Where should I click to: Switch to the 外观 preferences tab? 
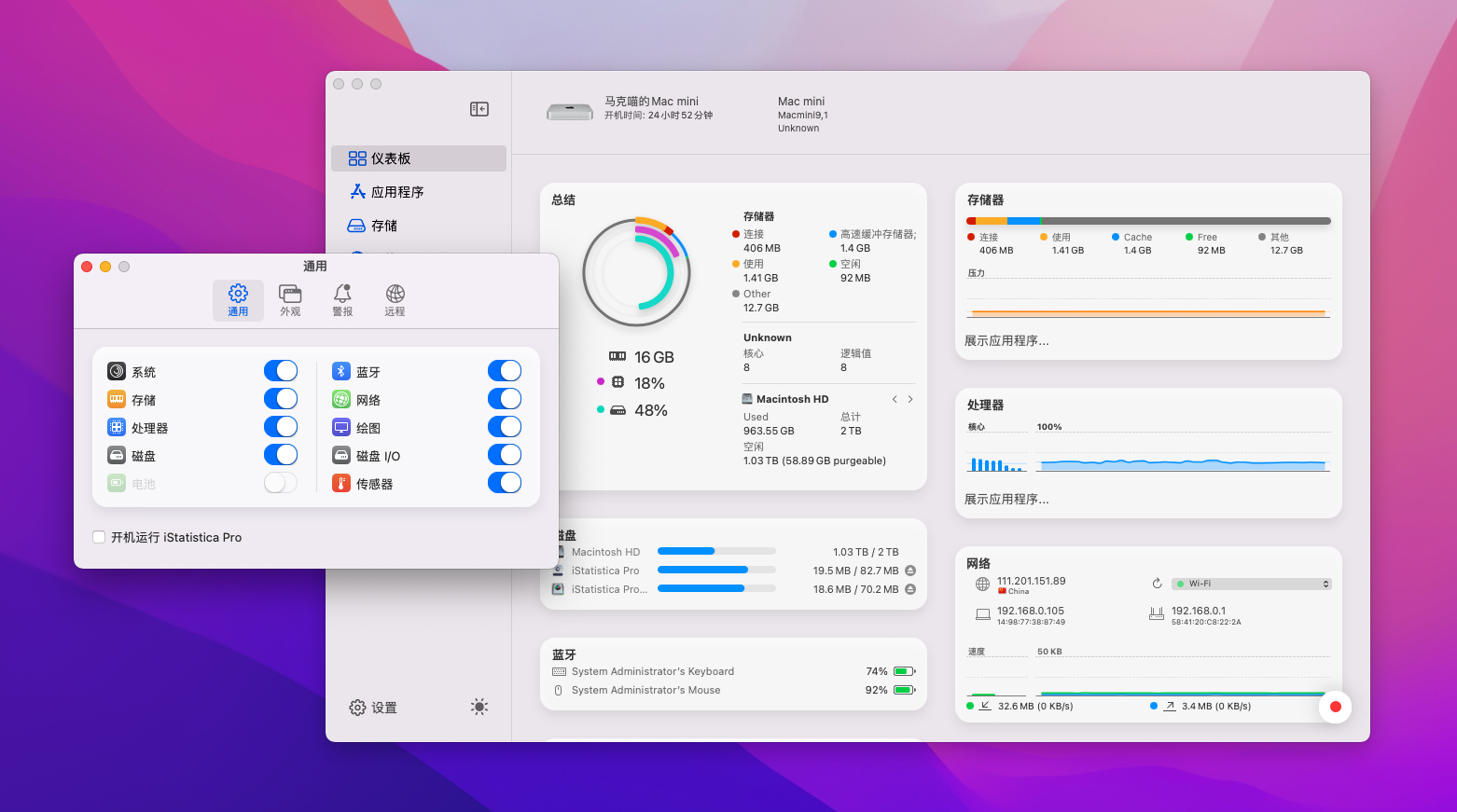point(290,300)
